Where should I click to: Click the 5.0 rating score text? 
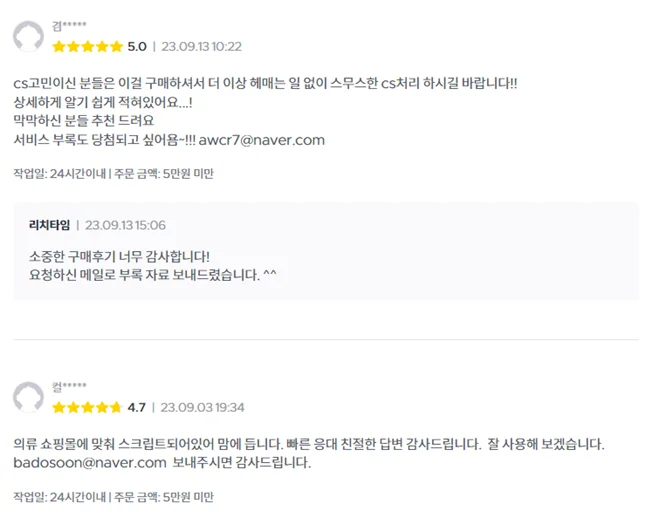[137, 47]
